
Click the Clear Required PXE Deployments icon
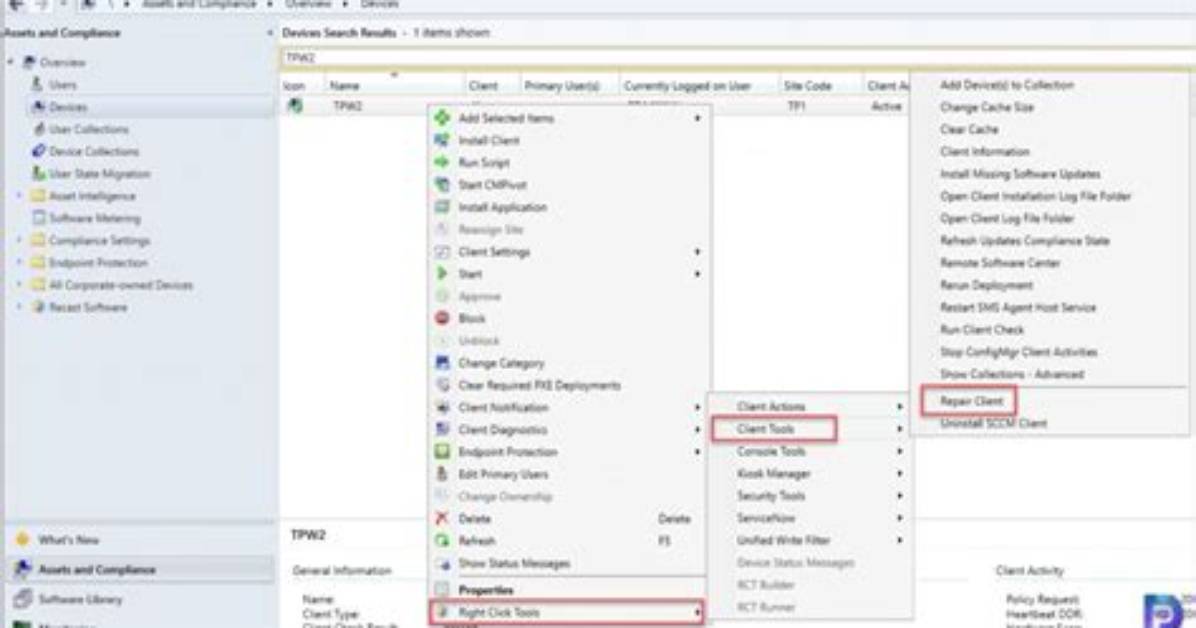pos(442,385)
